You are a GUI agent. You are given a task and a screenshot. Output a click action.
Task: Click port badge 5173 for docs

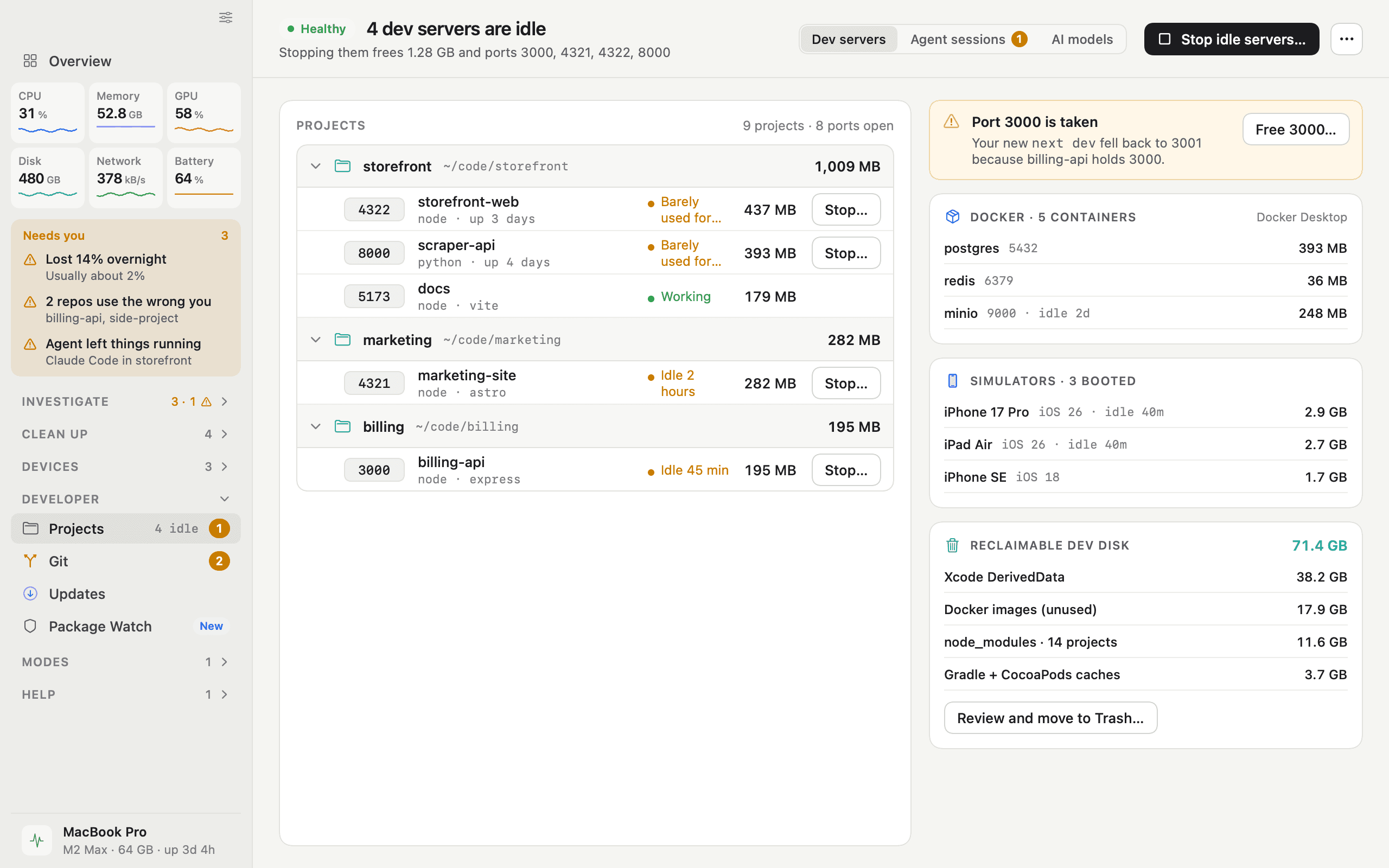tap(374, 296)
